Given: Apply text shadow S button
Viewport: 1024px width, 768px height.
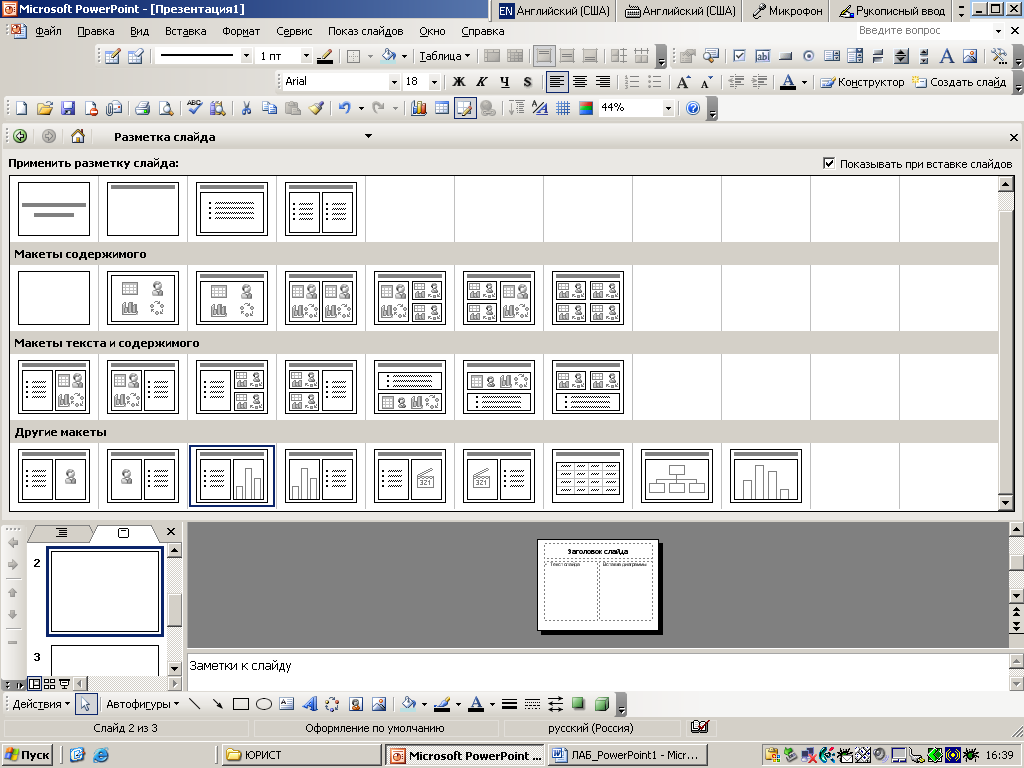Looking at the screenshot, I should coord(528,82).
